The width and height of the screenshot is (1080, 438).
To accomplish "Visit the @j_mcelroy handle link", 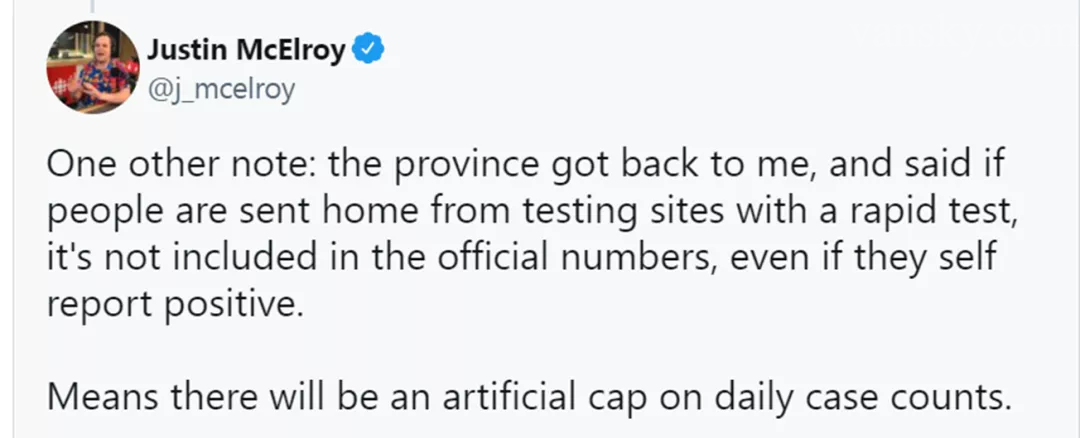I will [x=221, y=90].
